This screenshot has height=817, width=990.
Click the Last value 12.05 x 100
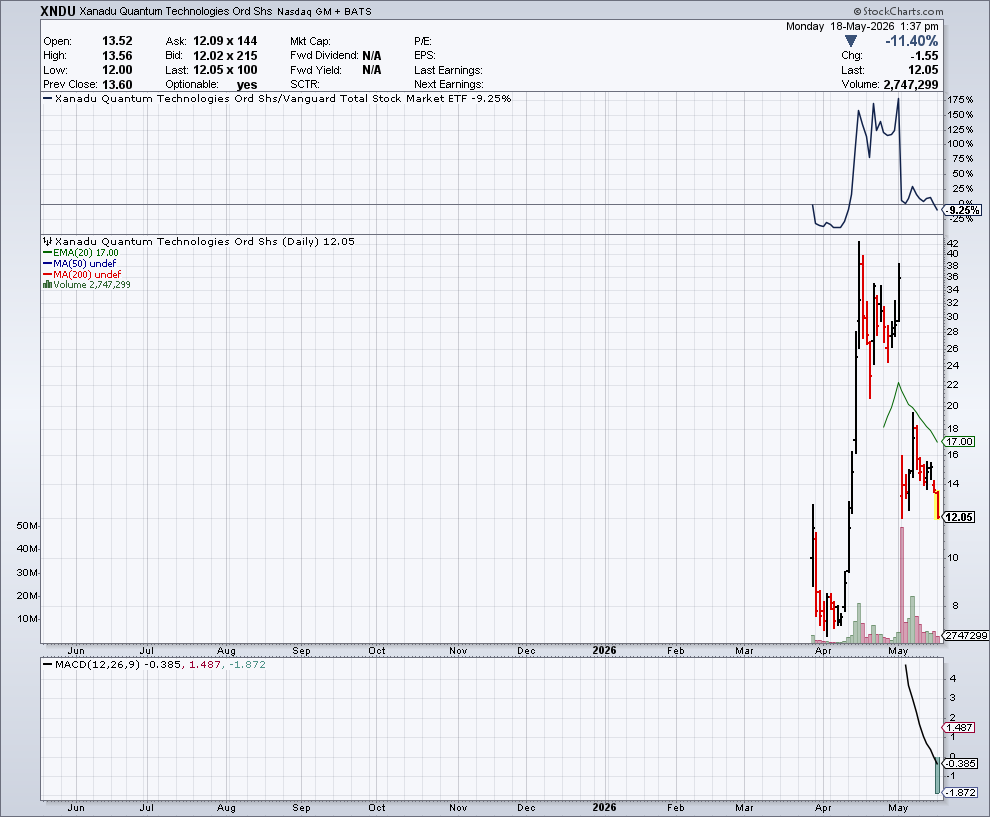coord(225,70)
